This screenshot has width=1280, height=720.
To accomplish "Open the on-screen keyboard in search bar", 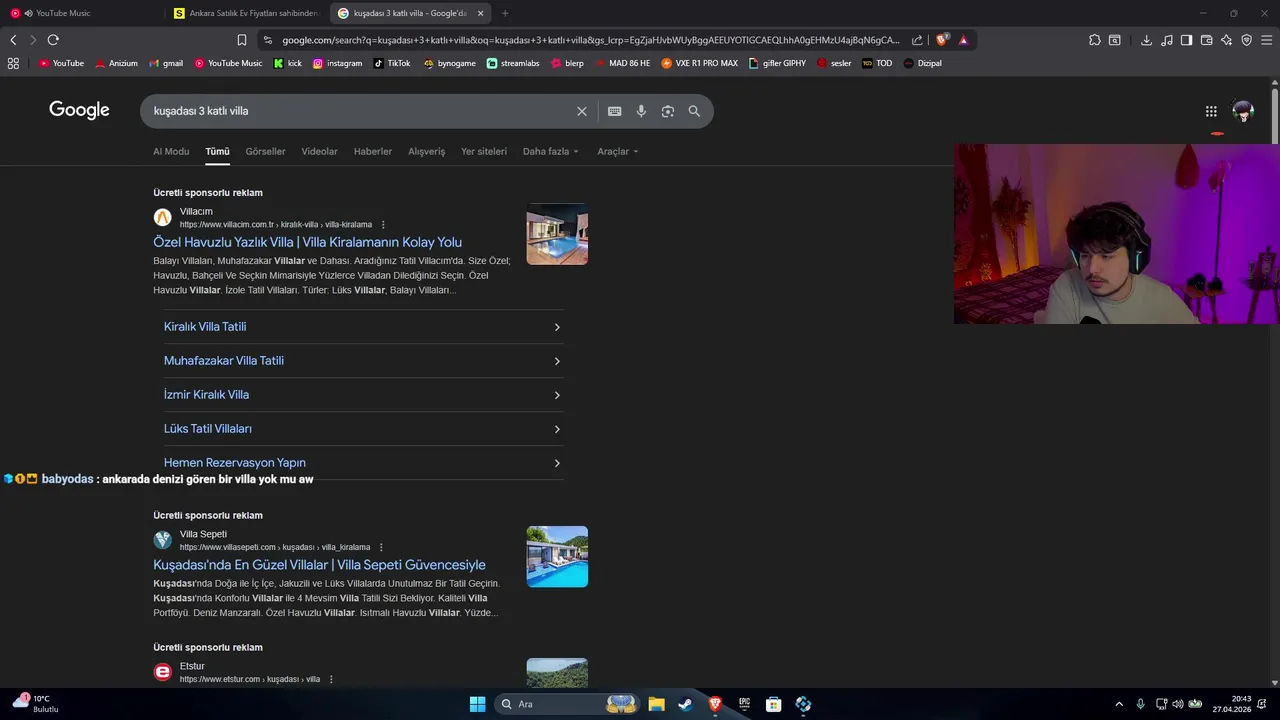I will click(614, 111).
